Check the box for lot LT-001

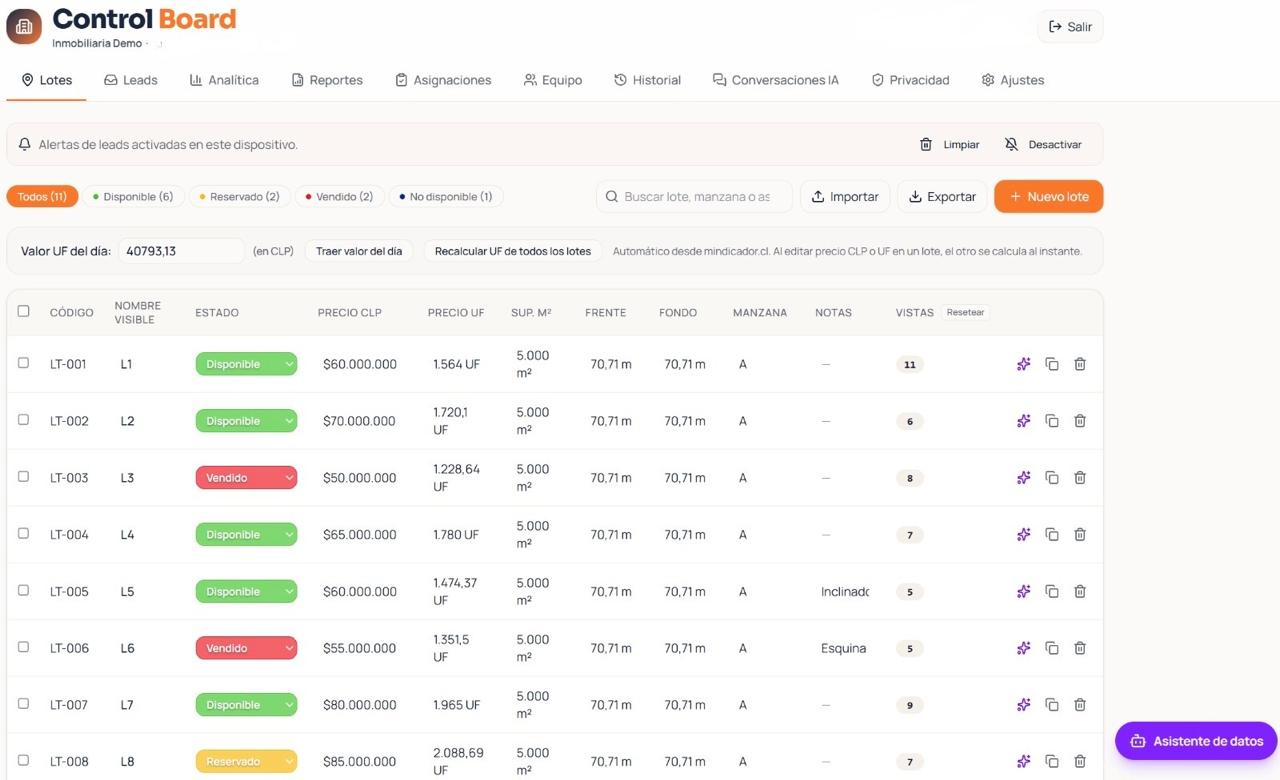coord(24,363)
